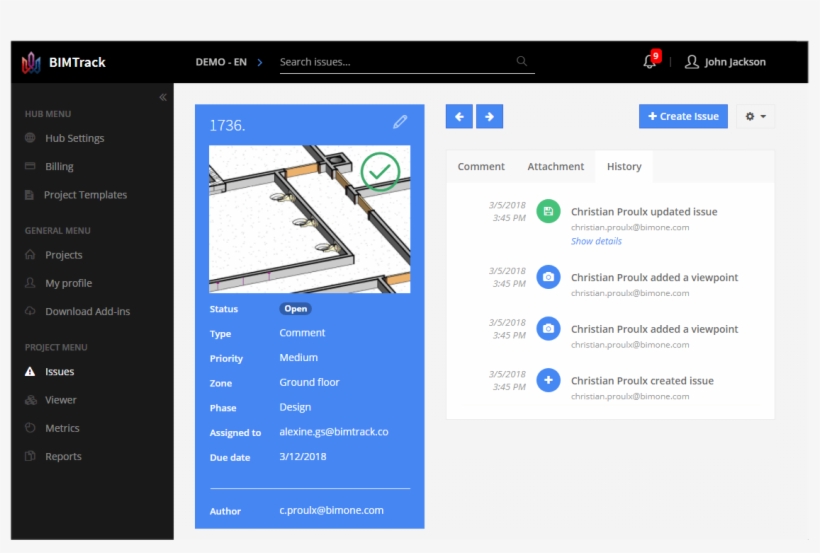
Task: Open Hub Settings globe icon
Action: tap(30, 138)
